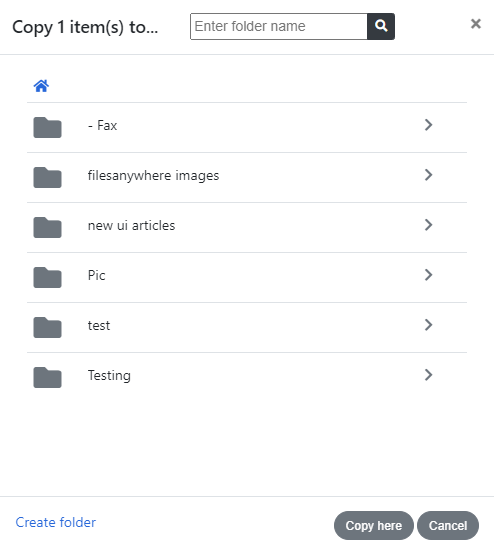Expand the Pic folder chevron

428,275
